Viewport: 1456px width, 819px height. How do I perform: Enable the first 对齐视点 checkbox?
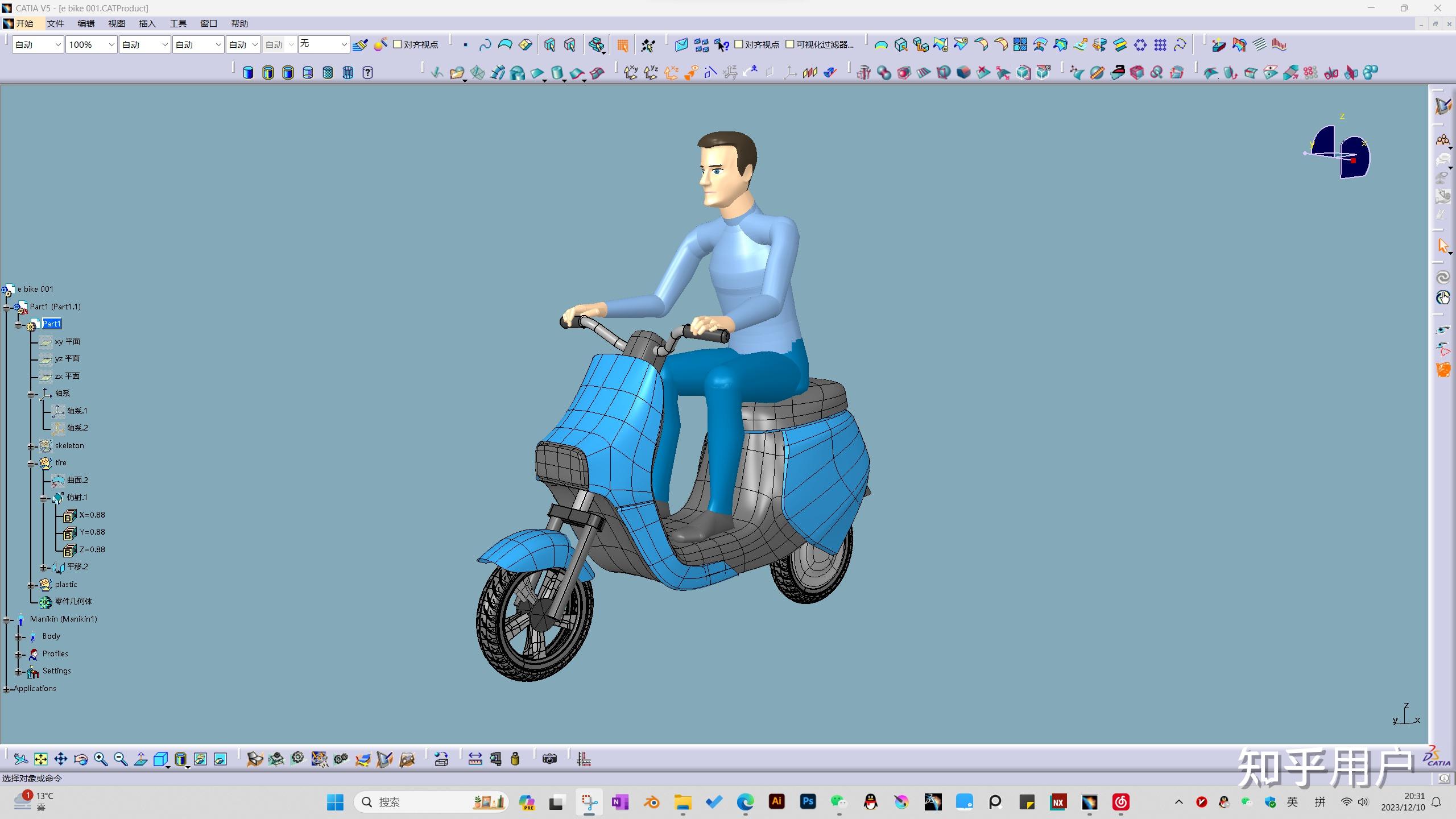pyautogui.click(x=398, y=44)
